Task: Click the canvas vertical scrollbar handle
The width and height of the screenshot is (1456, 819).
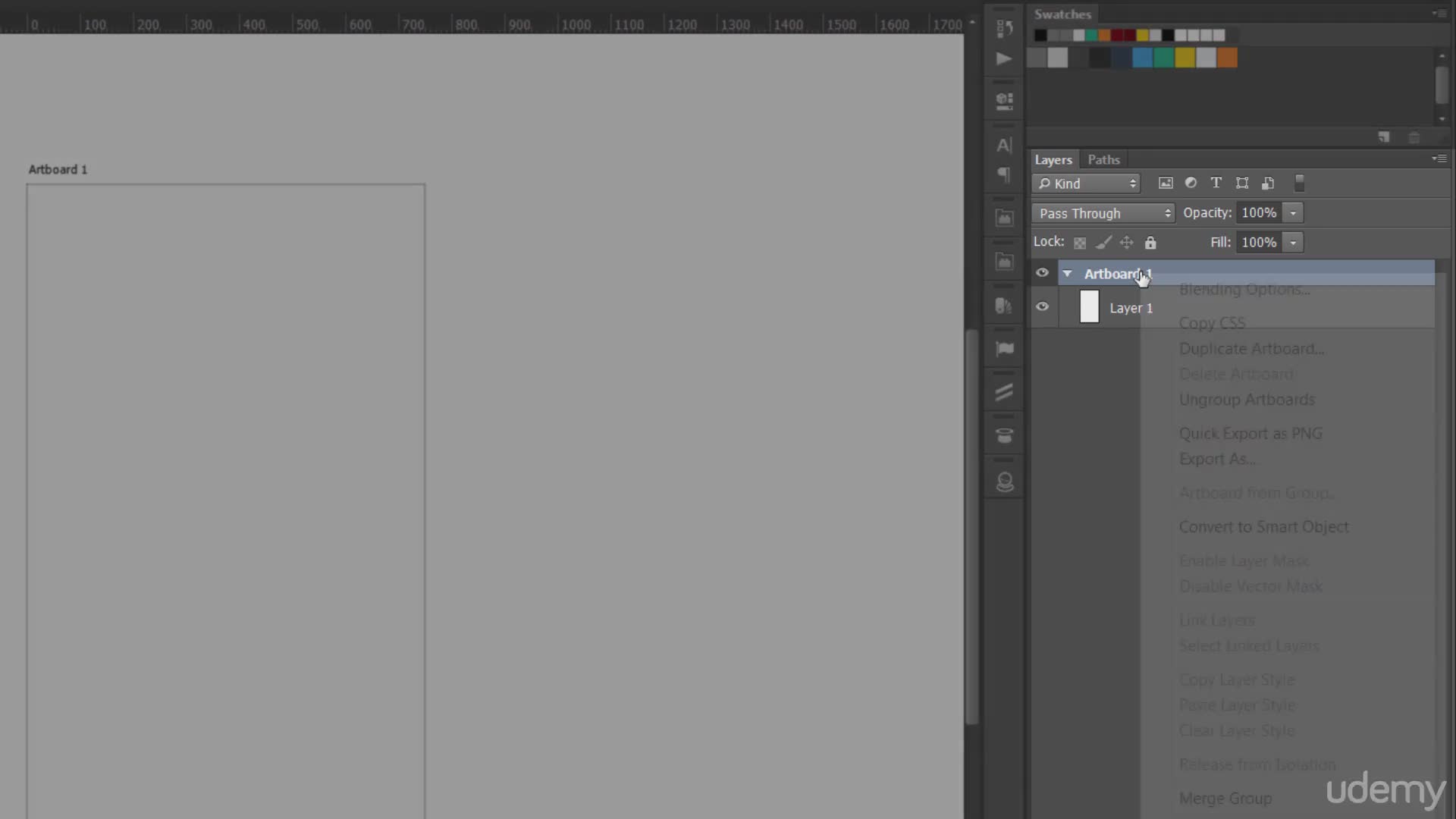Action: 971,527
